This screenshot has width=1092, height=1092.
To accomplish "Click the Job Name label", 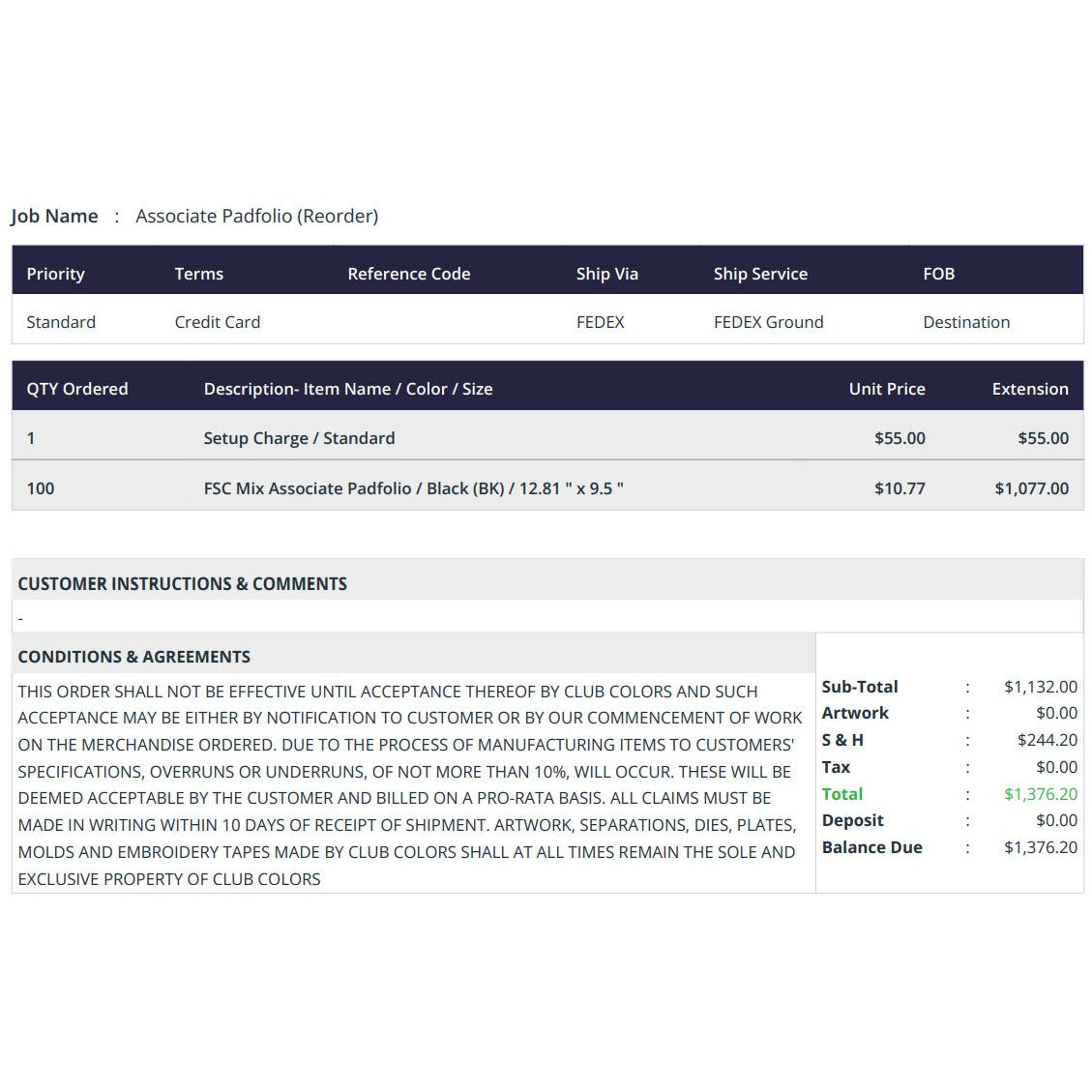I will tap(54, 216).
